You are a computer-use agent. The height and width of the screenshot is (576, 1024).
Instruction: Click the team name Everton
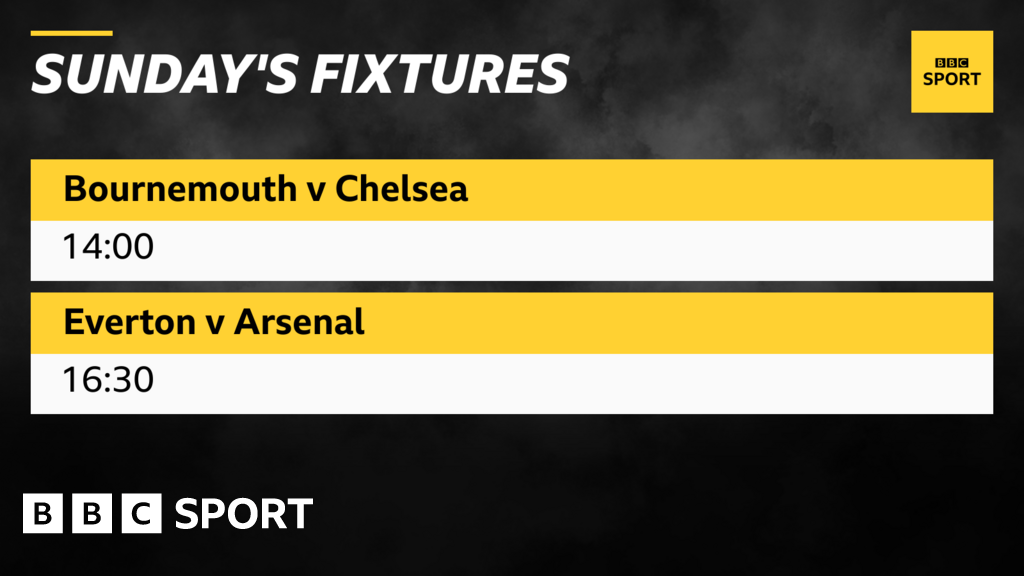(x=129, y=322)
